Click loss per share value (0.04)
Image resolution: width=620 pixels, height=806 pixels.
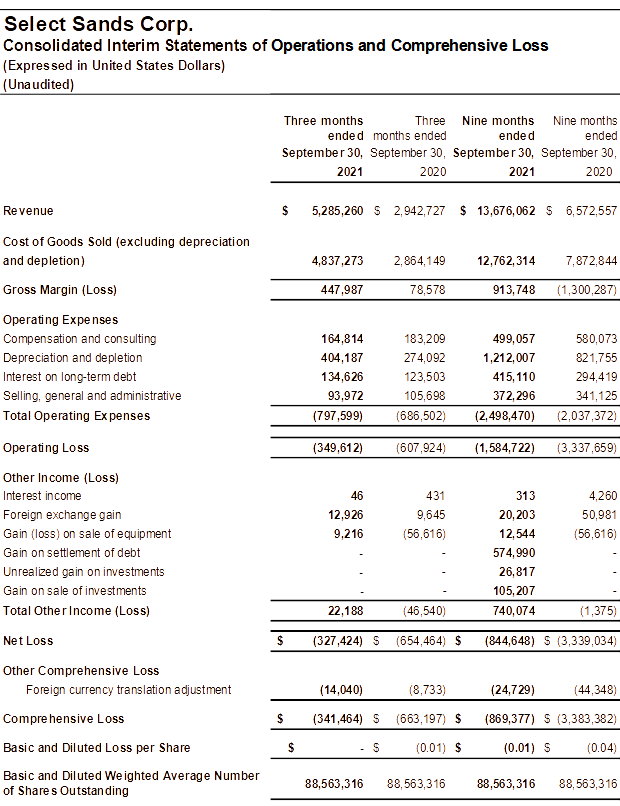(x=602, y=748)
